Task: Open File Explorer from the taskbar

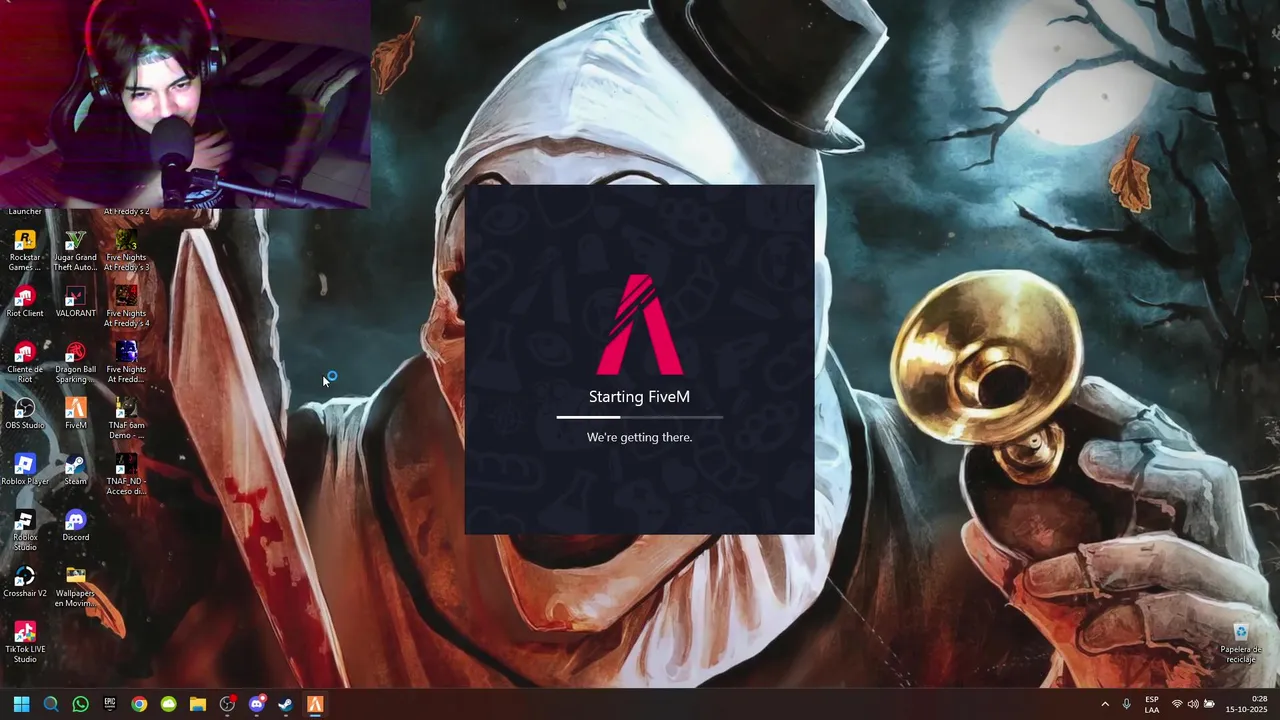Action: coord(198,704)
